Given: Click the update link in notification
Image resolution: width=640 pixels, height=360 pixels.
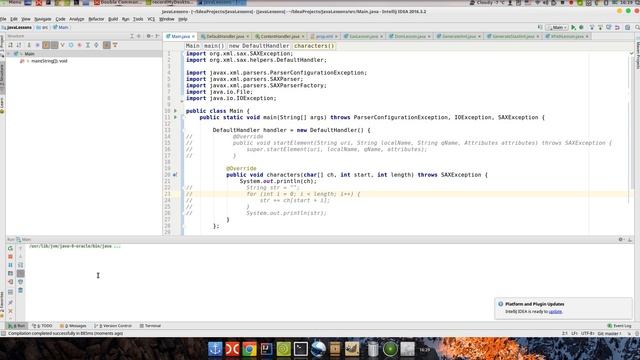Looking at the screenshot, I should [556, 311].
